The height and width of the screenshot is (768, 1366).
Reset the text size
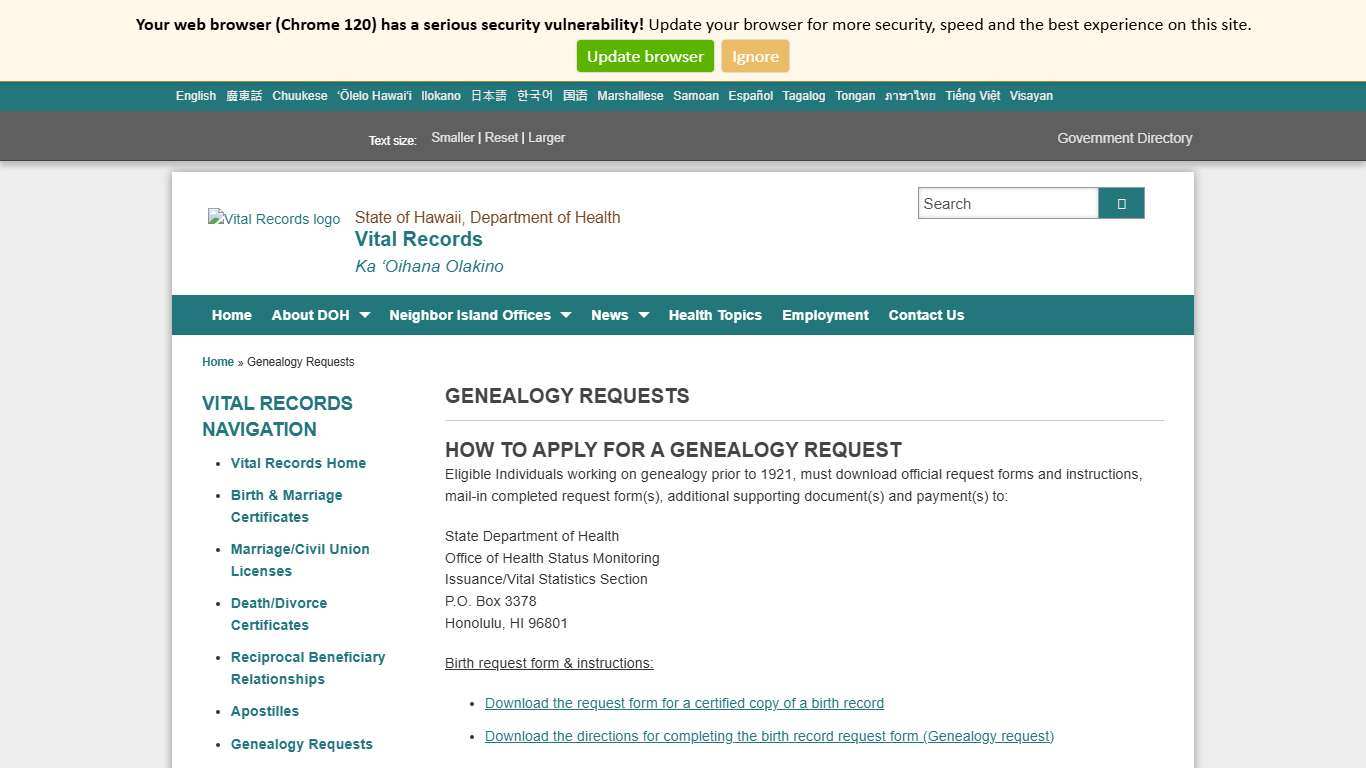click(x=501, y=137)
